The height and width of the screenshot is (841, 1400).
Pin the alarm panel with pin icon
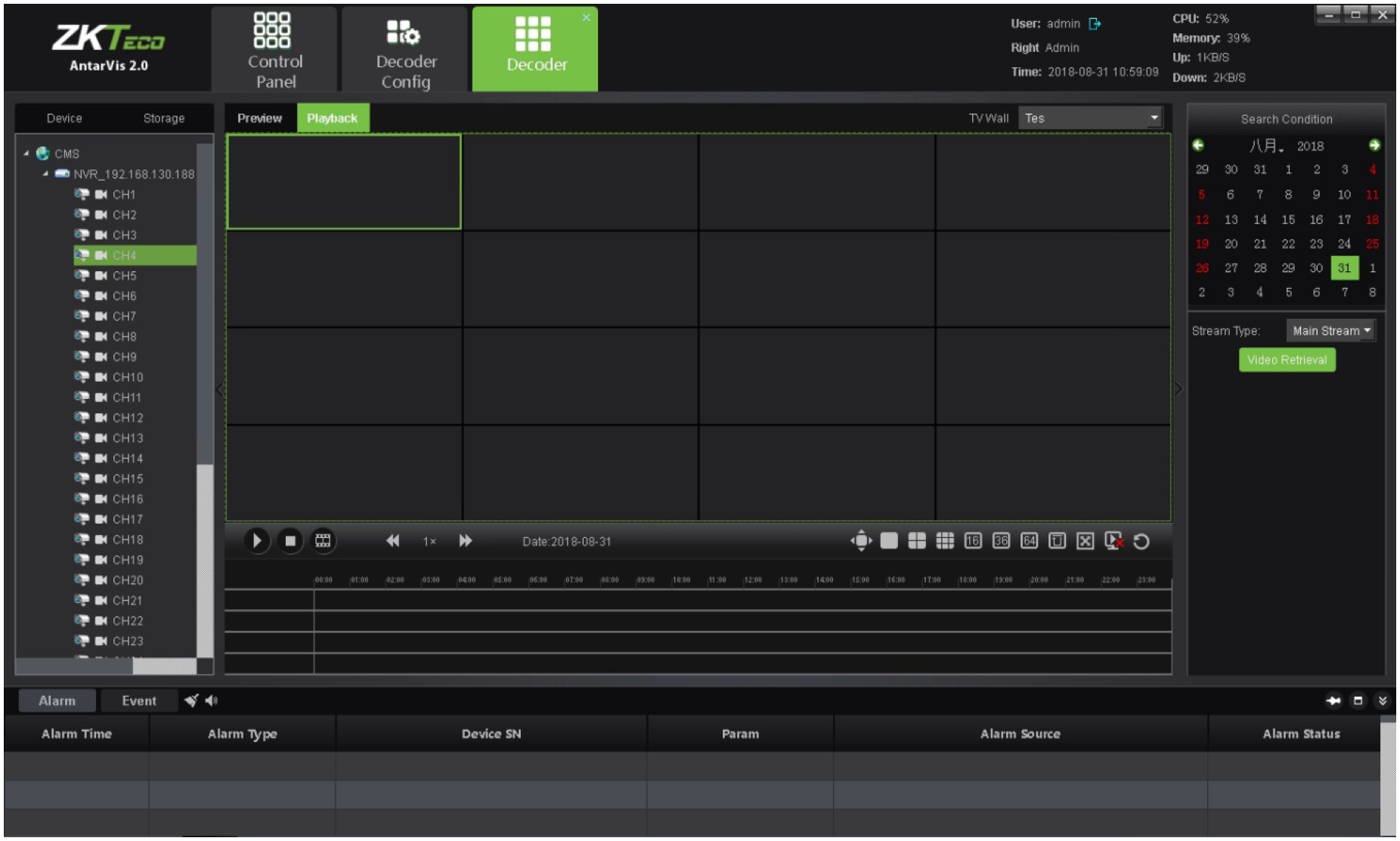pos(1333,701)
